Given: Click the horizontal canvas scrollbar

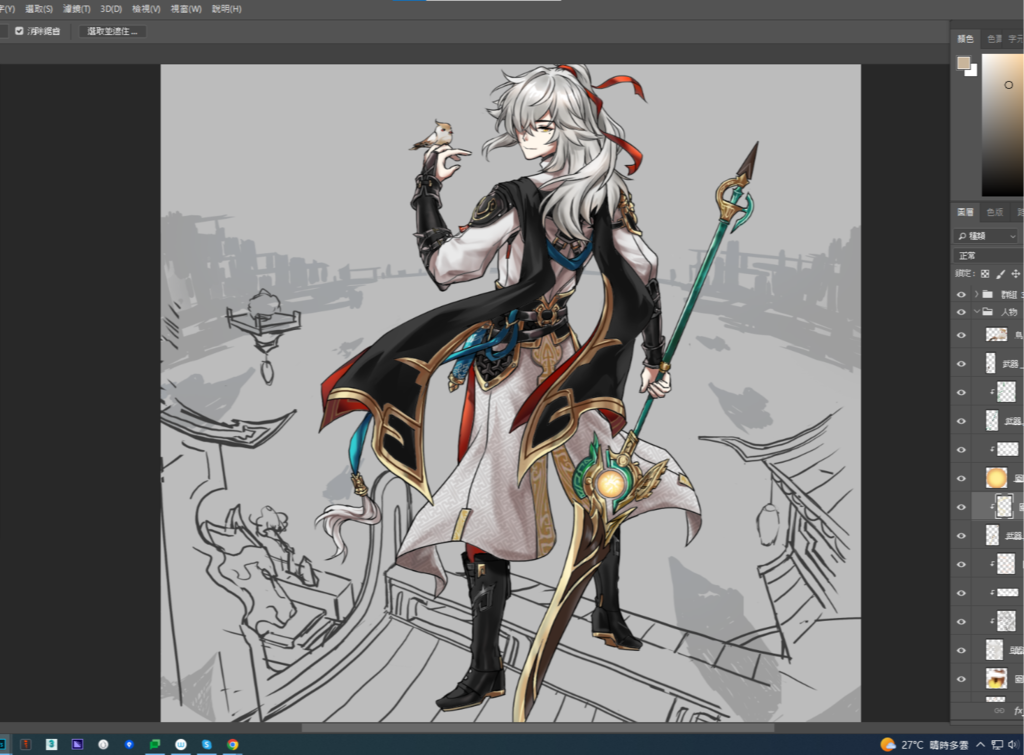Looking at the screenshot, I should pos(538,727).
